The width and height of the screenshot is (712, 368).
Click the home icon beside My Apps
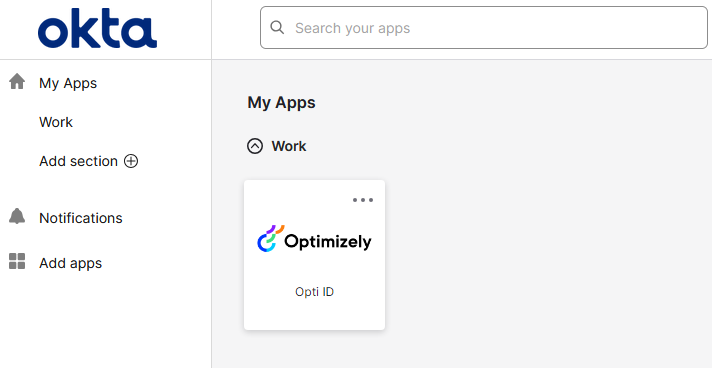click(x=17, y=82)
